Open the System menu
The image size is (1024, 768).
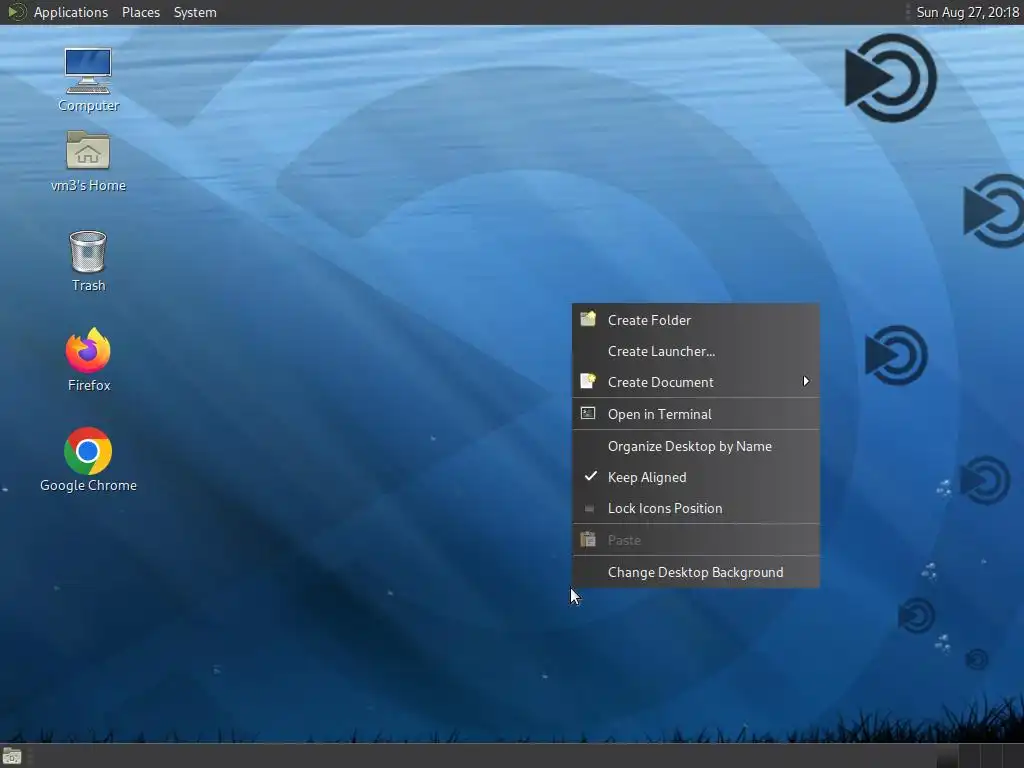(195, 12)
